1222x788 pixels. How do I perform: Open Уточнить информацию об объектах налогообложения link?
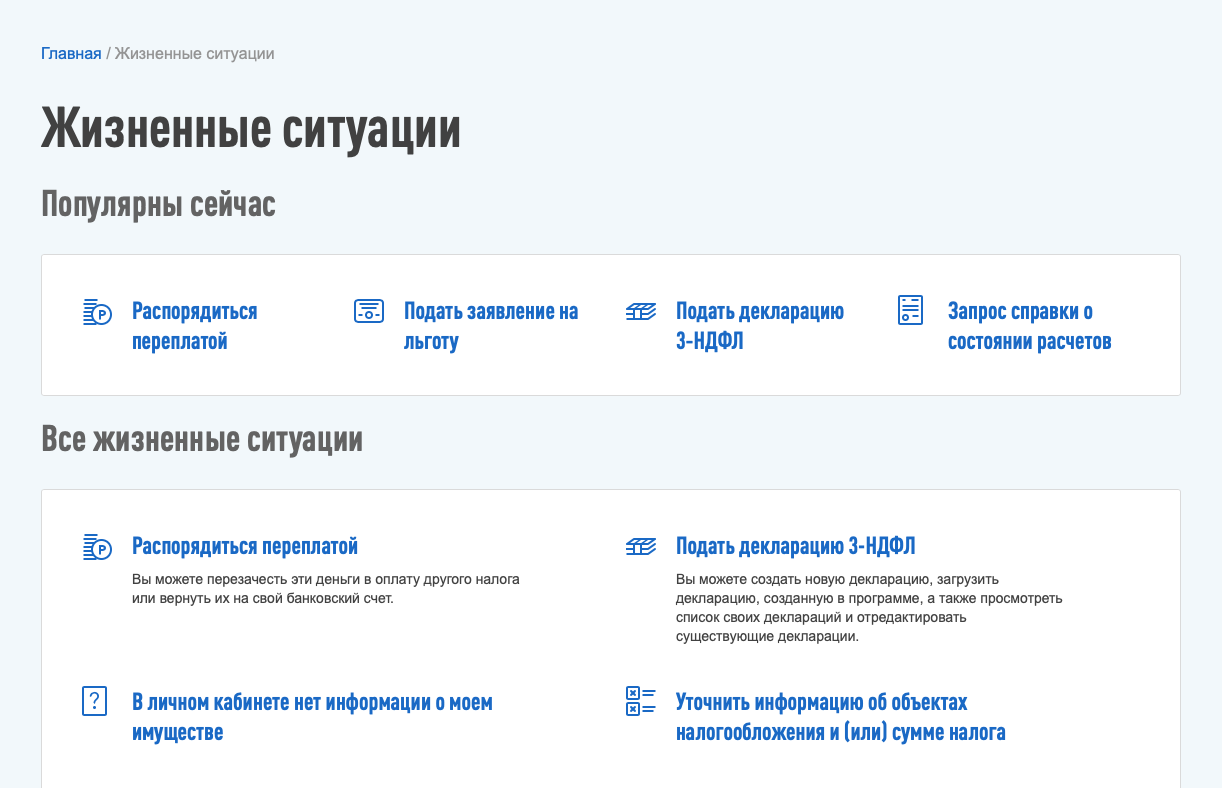[841, 717]
